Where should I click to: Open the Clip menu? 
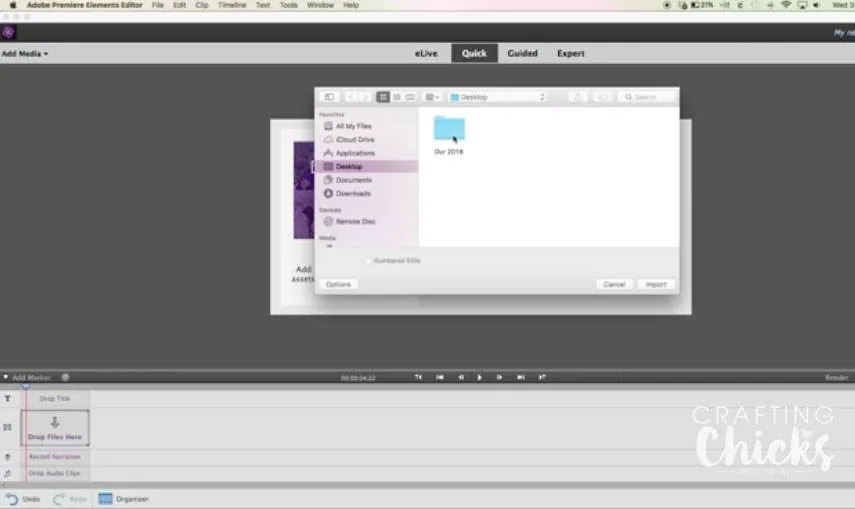point(202,5)
